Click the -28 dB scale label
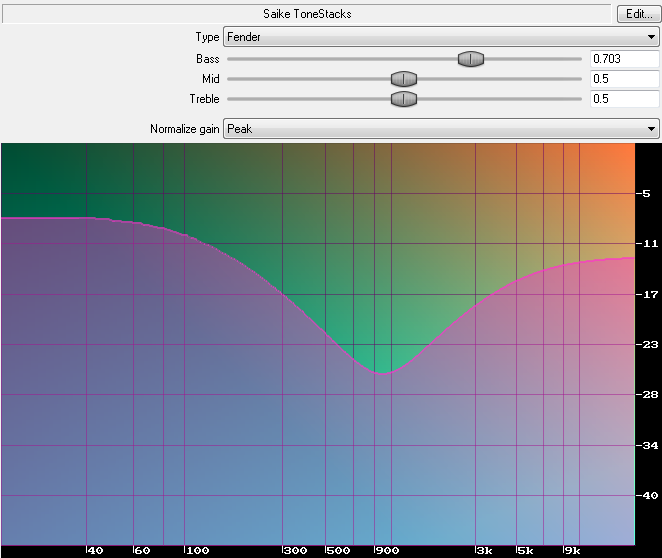This screenshot has width=662, height=558. click(x=647, y=395)
